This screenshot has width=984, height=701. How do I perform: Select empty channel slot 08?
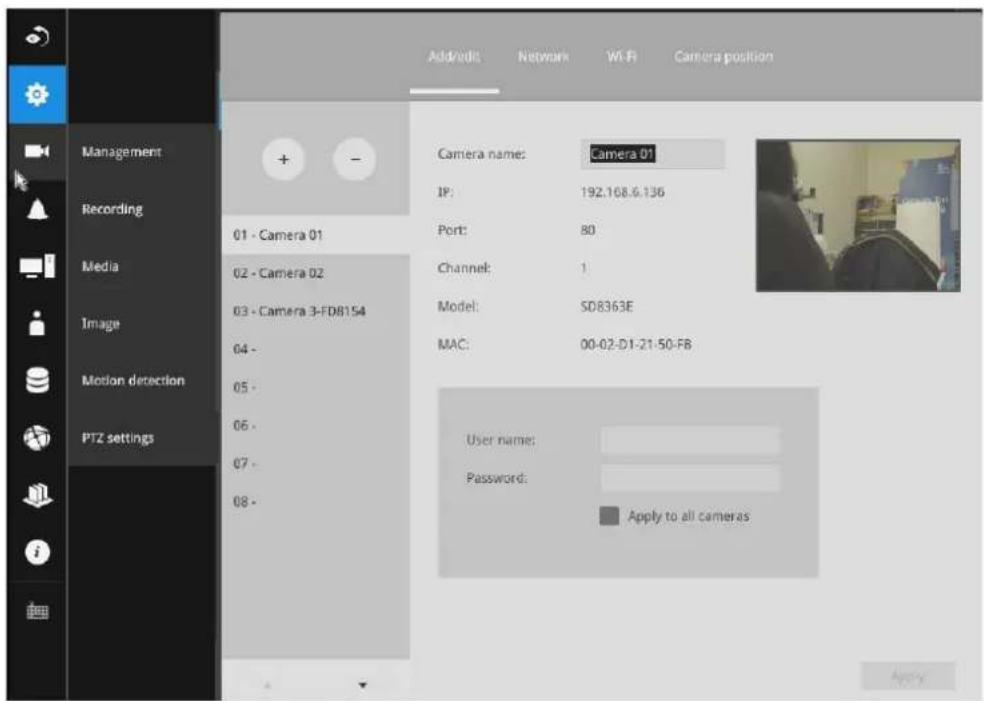coord(316,502)
